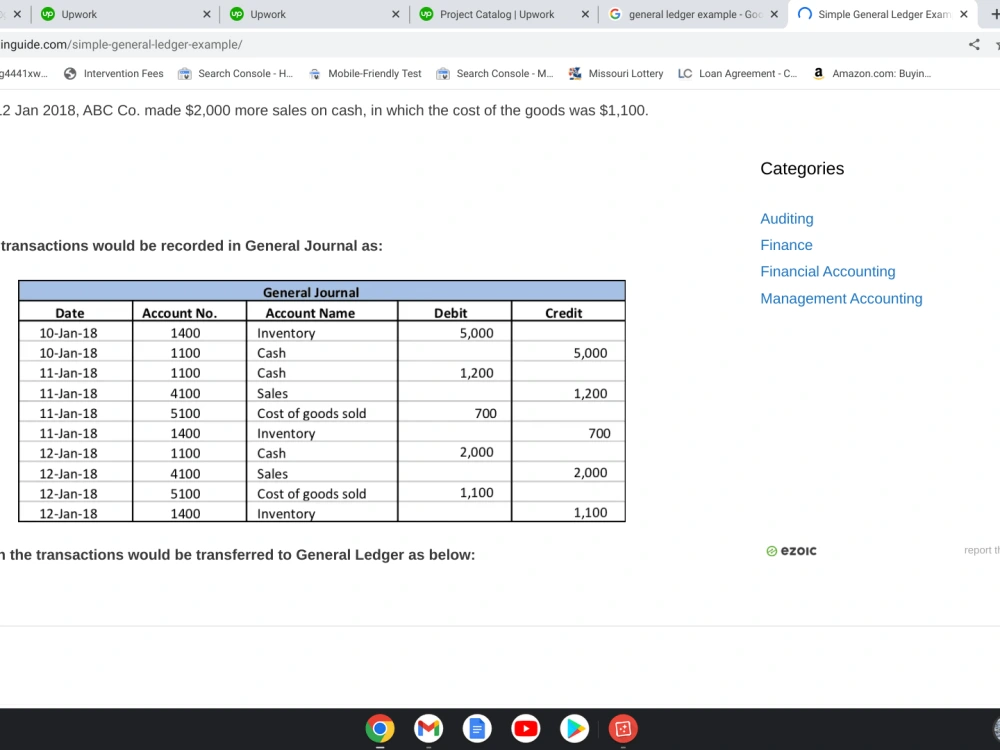1000x750 pixels.
Task: Click 'transferred to General Ledger as below' sentence
Action: [237, 555]
